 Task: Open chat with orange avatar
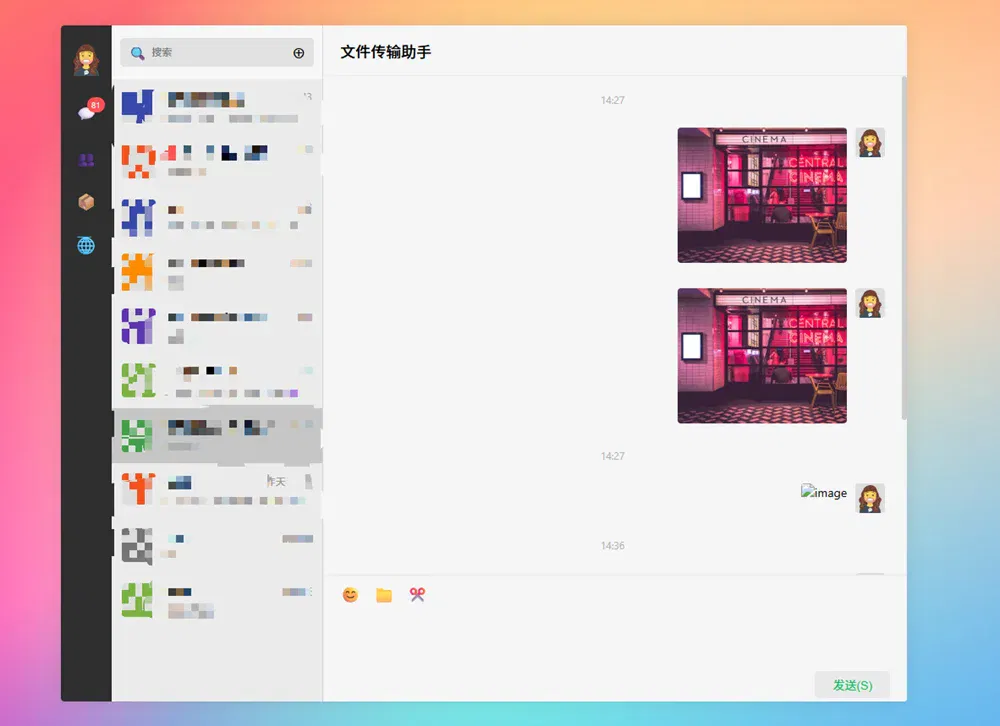[217, 272]
